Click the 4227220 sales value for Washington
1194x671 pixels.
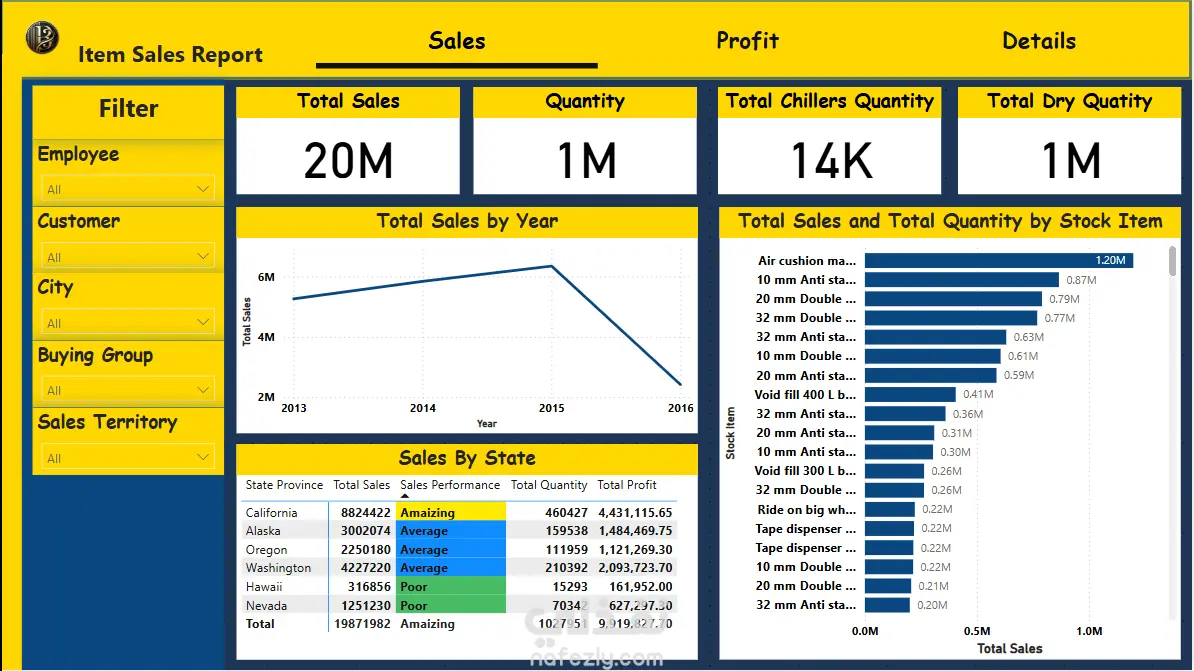pyautogui.click(x=366, y=567)
